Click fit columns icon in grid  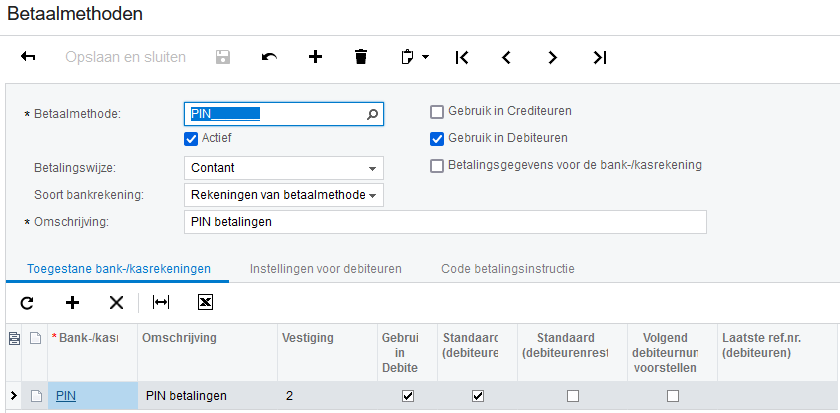coord(160,302)
